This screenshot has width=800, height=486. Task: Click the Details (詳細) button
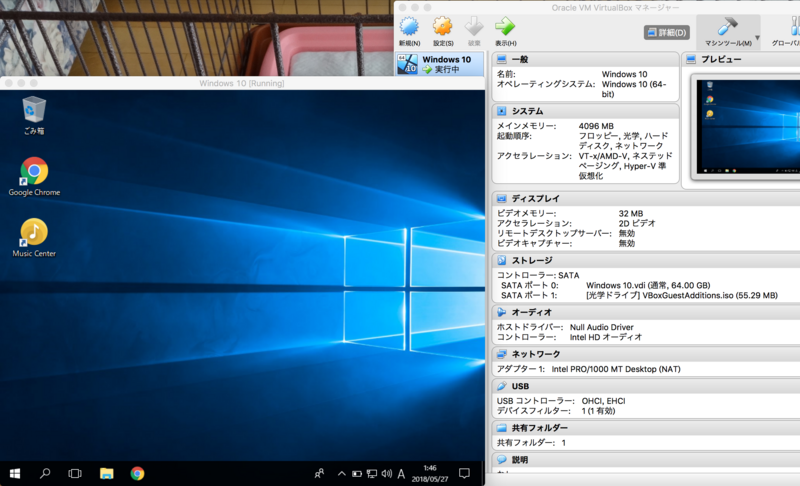click(x=667, y=33)
